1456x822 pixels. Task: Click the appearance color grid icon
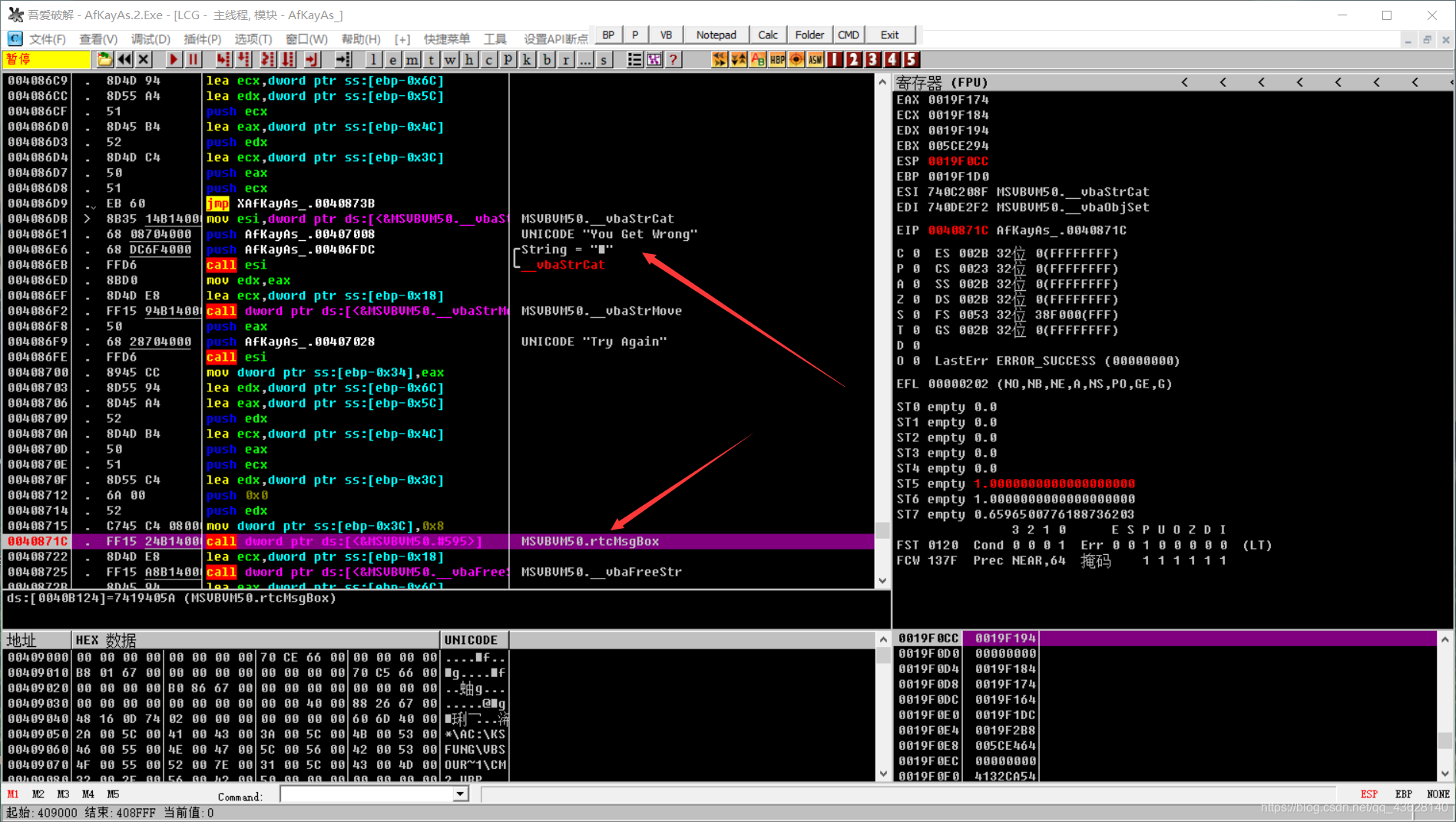pyautogui.click(x=654, y=60)
